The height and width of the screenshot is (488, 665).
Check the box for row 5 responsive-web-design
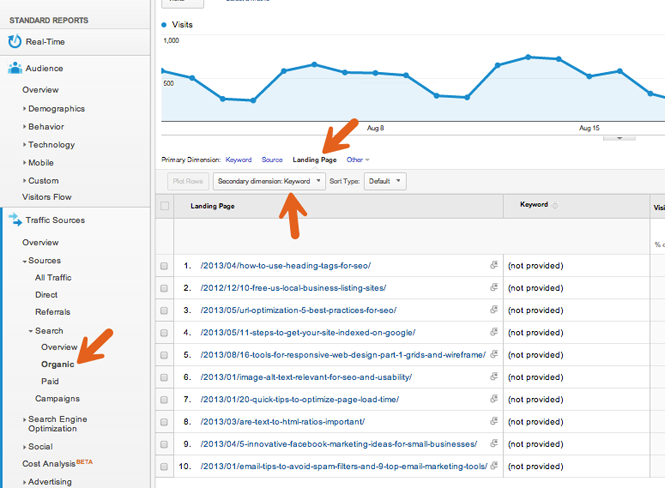pyautogui.click(x=164, y=355)
